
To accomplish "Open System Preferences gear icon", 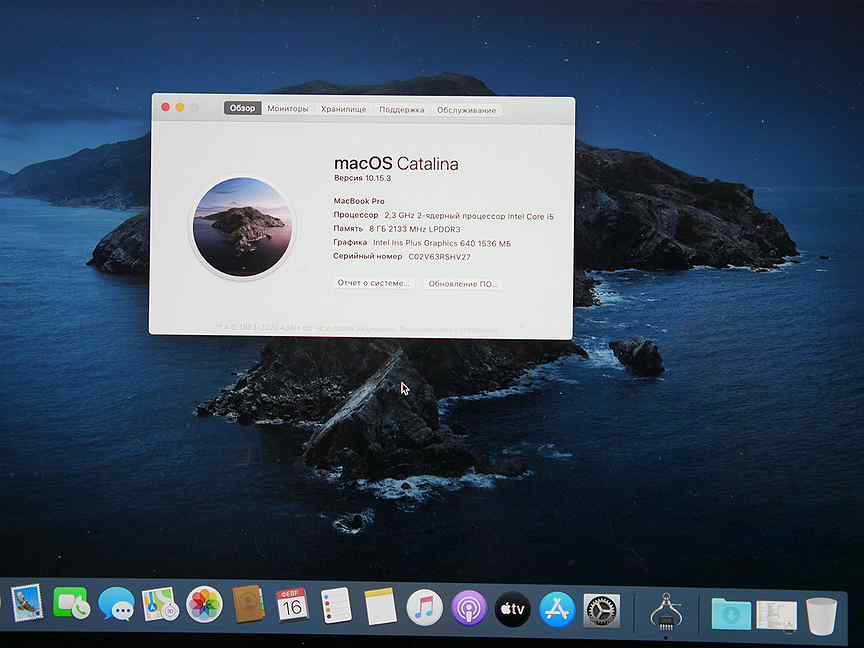I will pyautogui.click(x=601, y=611).
